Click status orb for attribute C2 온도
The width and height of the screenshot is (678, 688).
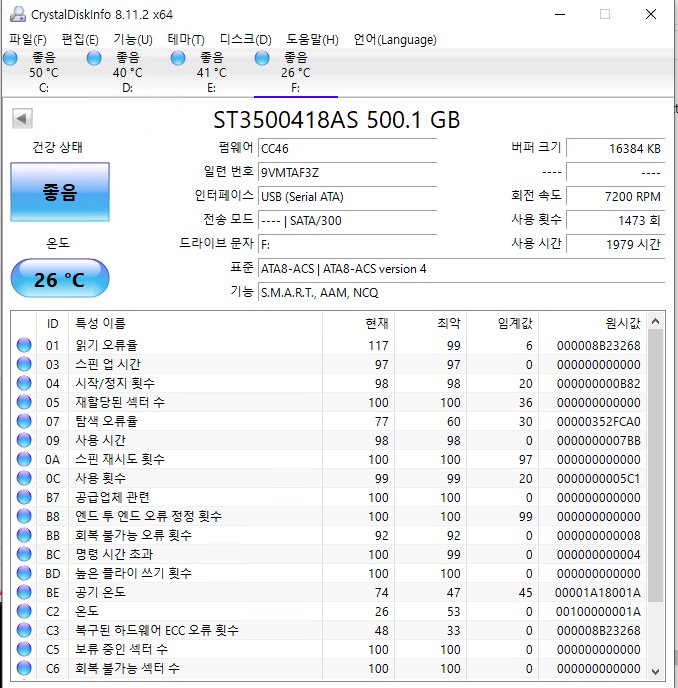coord(24,611)
